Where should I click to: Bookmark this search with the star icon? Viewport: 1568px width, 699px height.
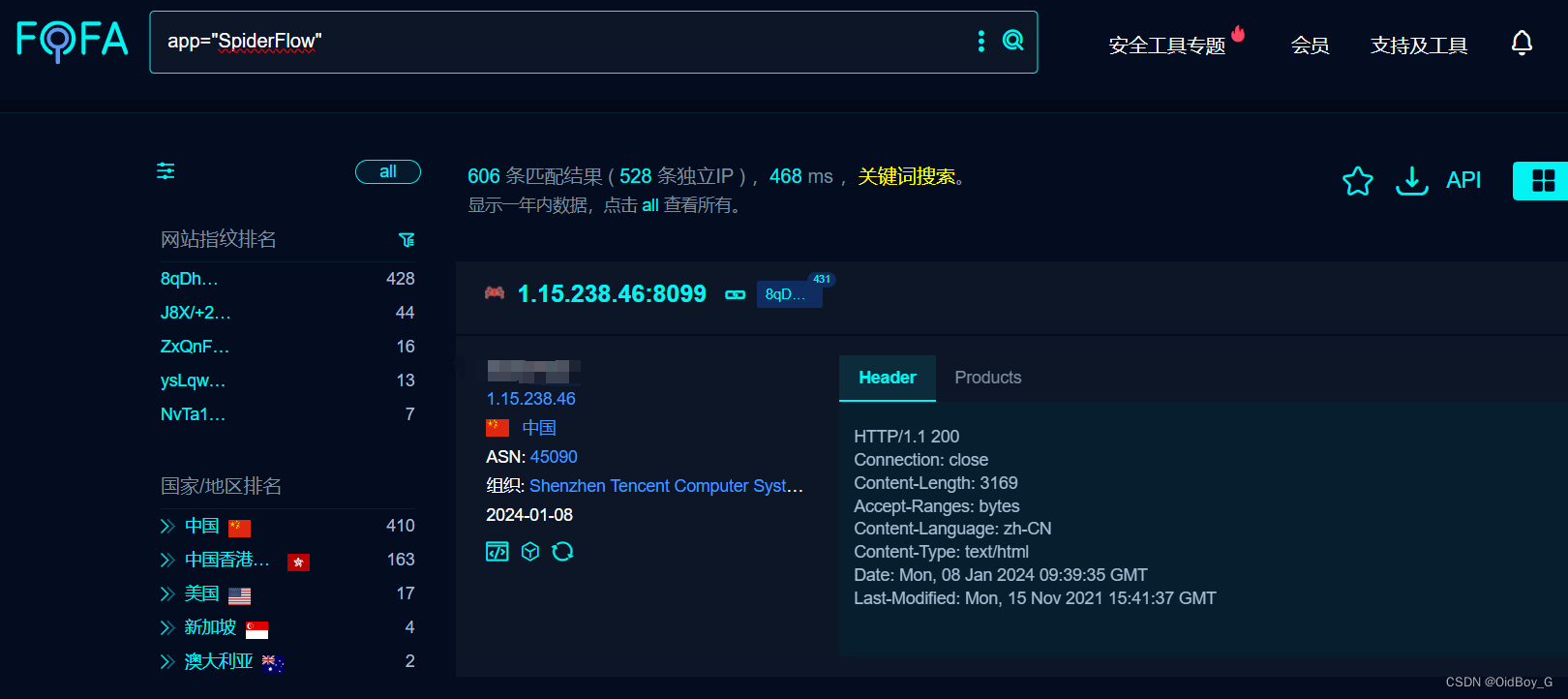point(1358,180)
